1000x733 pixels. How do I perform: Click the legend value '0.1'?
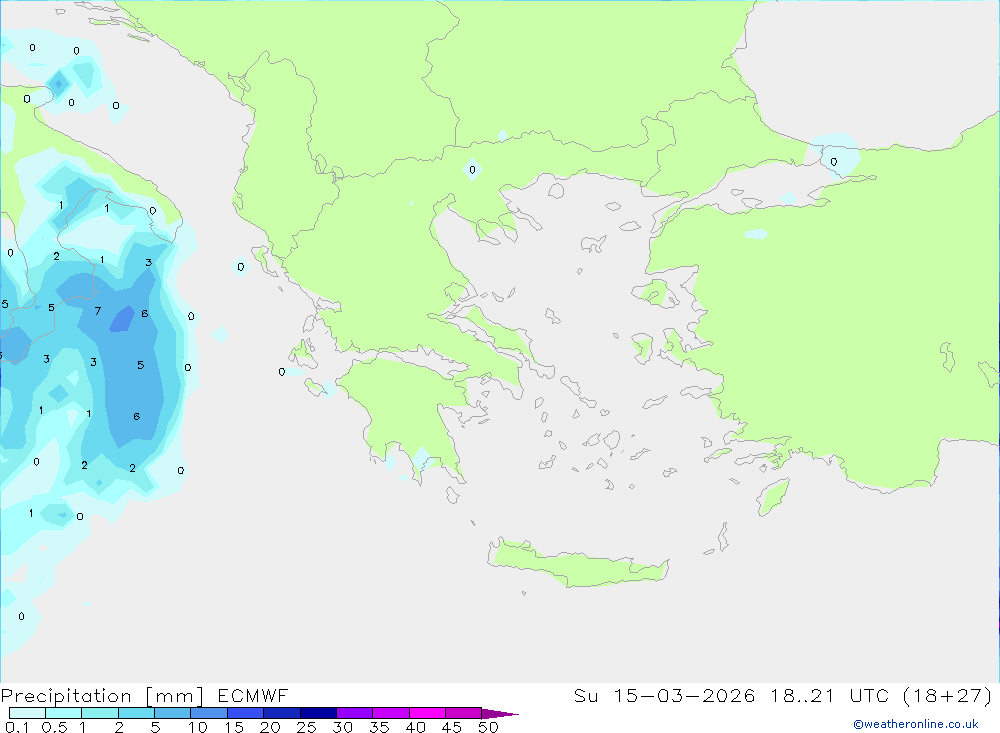tap(17, 727)
